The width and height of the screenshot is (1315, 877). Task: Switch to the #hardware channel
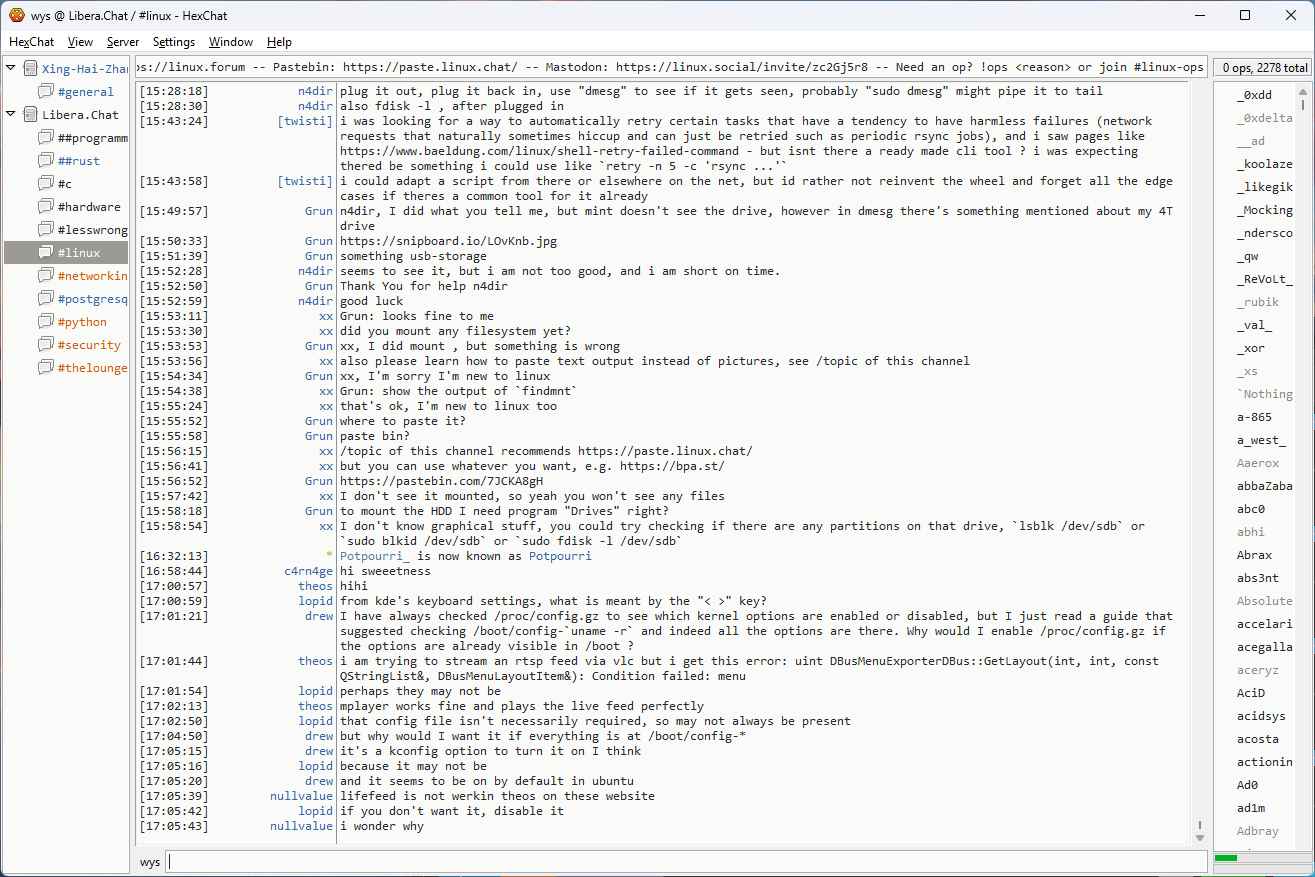(88, 207)
